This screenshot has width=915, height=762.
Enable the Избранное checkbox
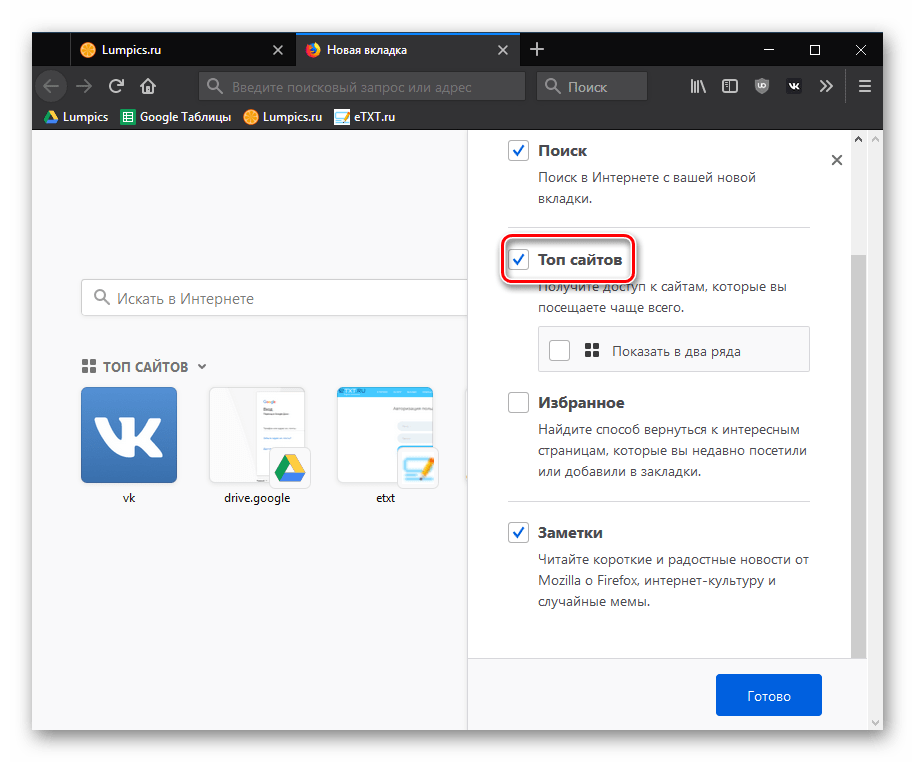[518, 403]
